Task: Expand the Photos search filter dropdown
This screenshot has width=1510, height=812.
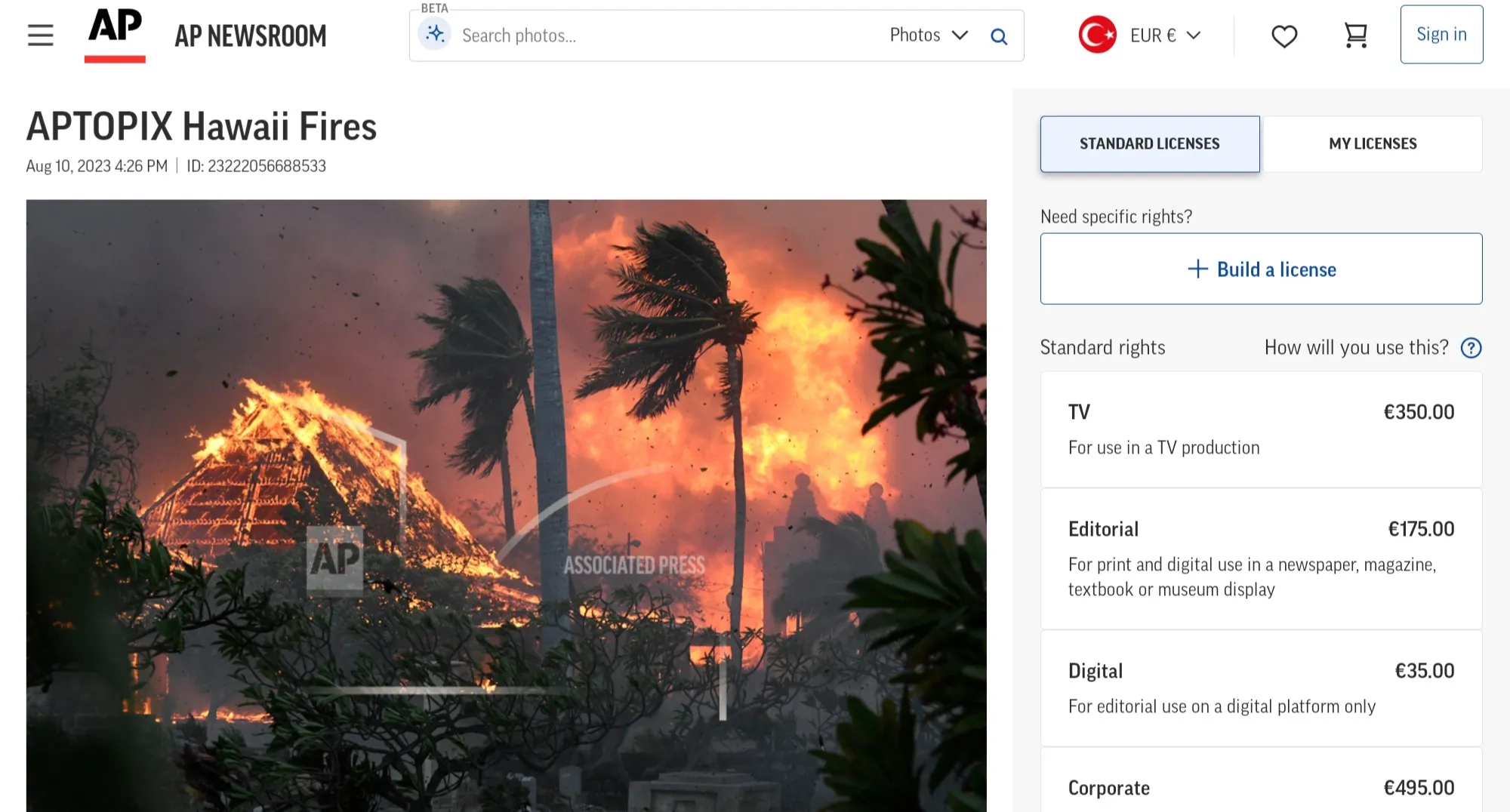Action: [x=928, y=35]
